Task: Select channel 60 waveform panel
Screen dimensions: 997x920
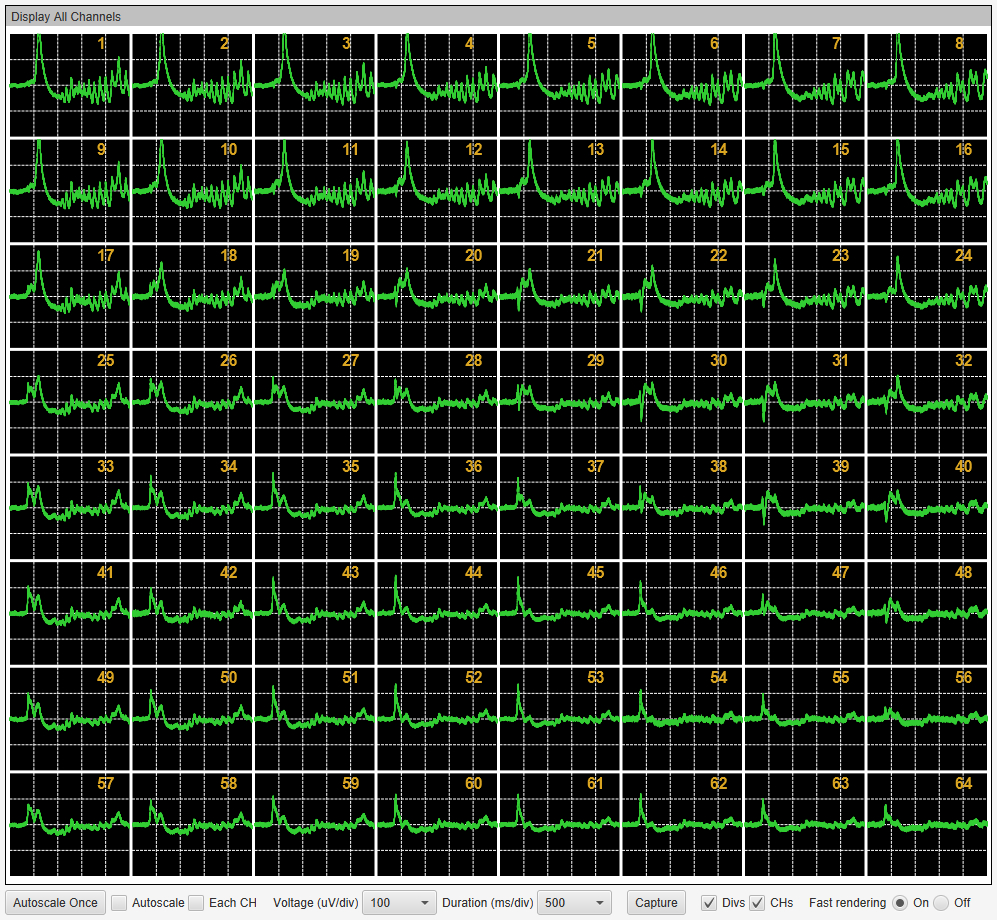Action: [x=437, y=824]
